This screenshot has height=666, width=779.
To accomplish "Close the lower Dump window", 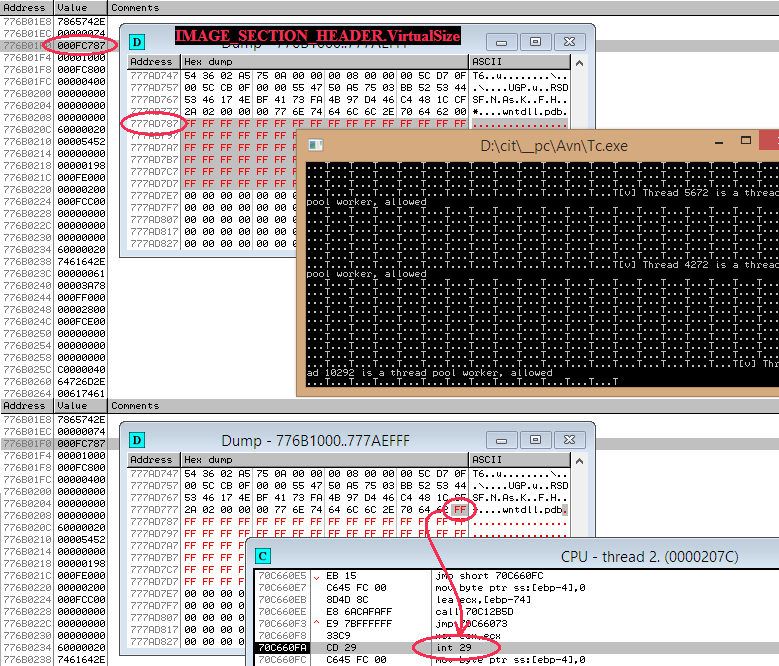I will click(571, 440).
